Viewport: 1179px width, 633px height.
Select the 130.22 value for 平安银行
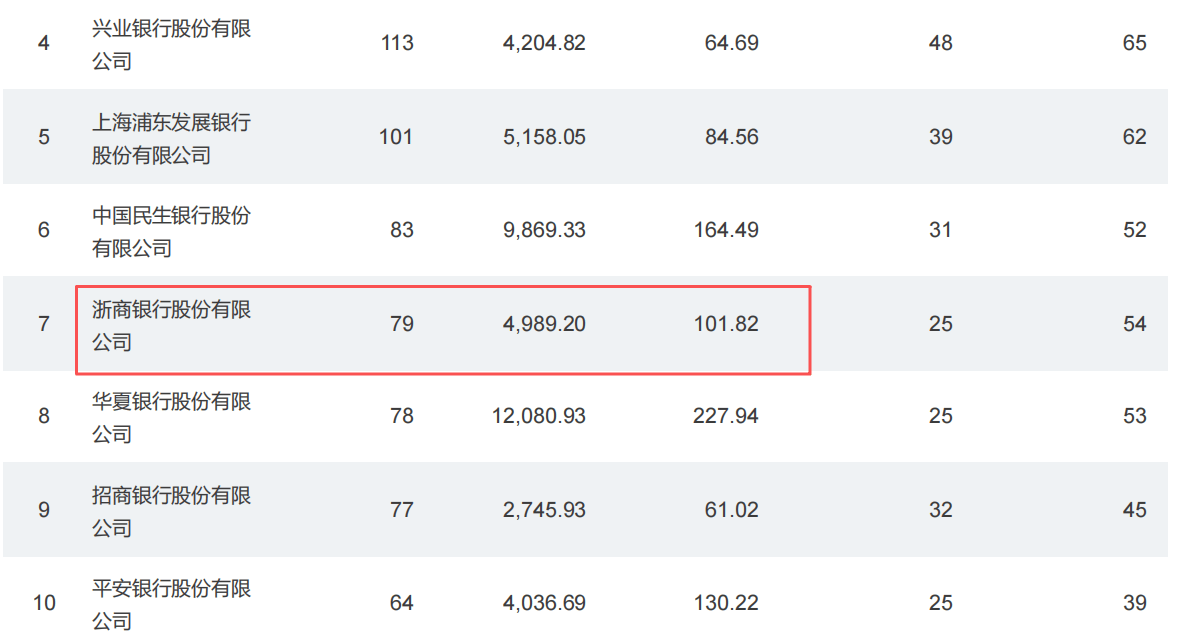click(725, 603)
